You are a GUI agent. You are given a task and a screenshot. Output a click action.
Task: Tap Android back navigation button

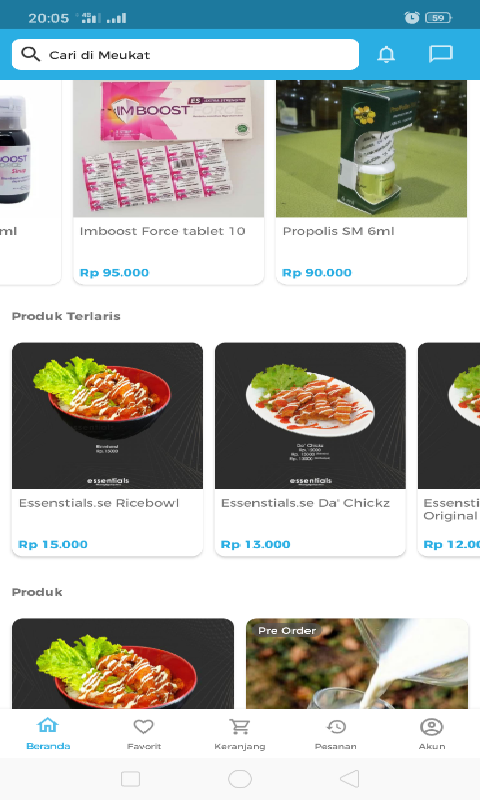[350, 779]
